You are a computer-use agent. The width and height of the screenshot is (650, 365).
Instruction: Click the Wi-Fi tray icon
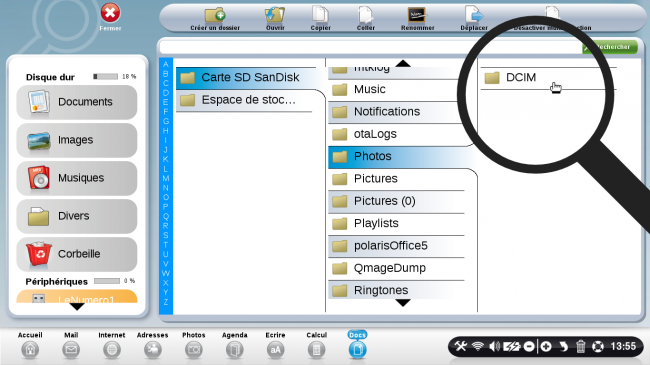(478, 346)
